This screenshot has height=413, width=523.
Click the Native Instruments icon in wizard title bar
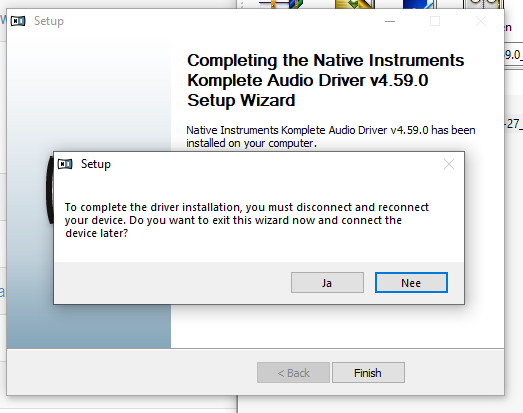[18, 21]
